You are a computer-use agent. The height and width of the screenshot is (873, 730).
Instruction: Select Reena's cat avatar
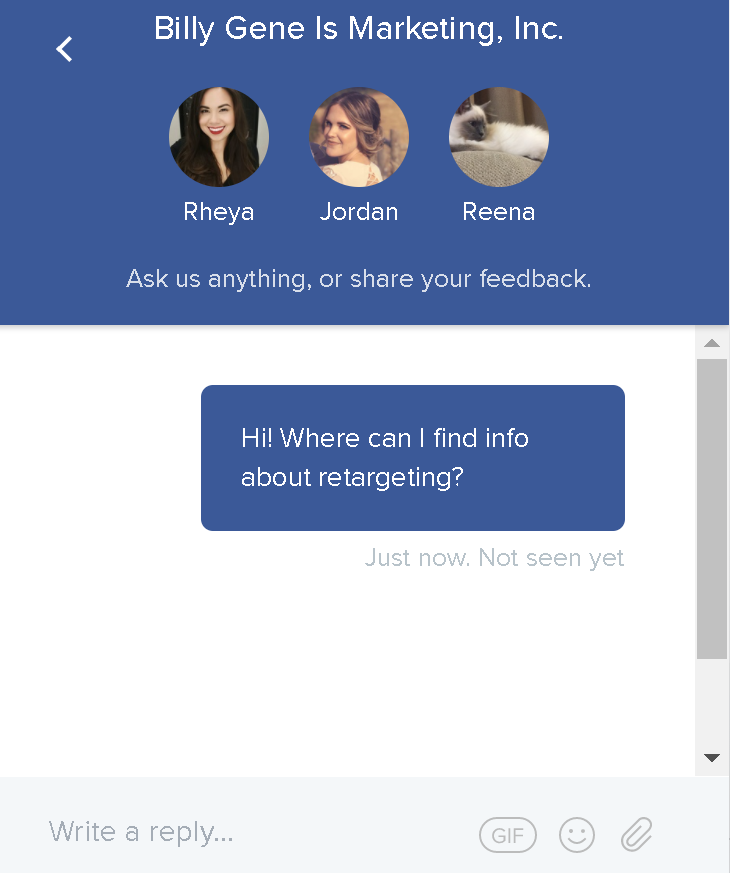point(498,137)
